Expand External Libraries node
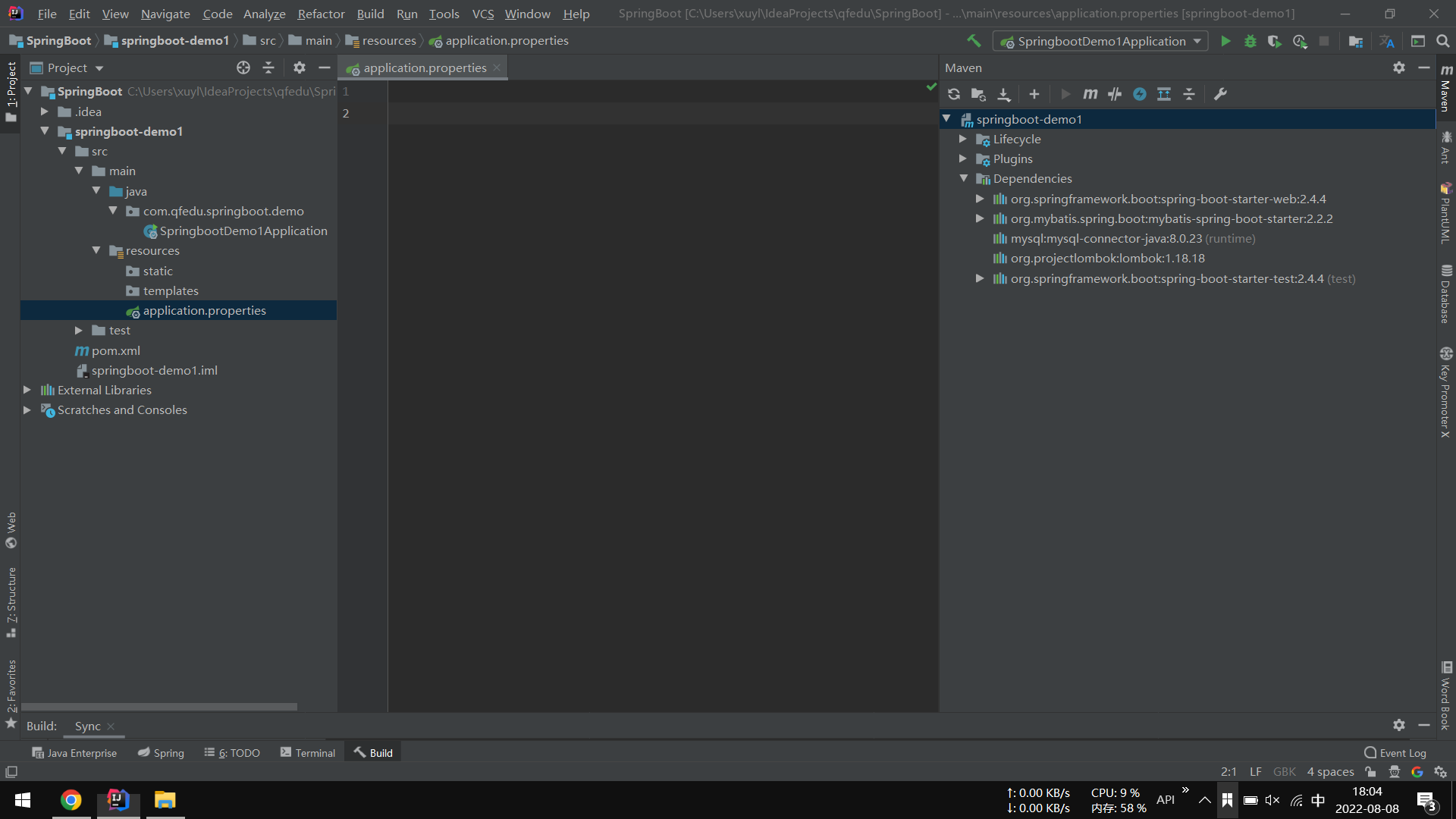1456x819 pixels. [27, 390]
